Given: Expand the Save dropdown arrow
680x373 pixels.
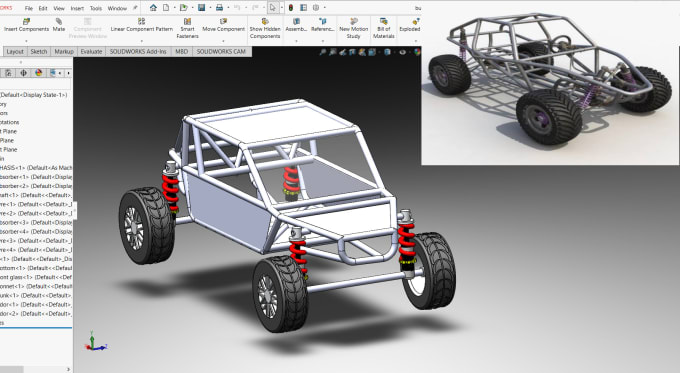Looking at the screenshot, I should point(210,8).
